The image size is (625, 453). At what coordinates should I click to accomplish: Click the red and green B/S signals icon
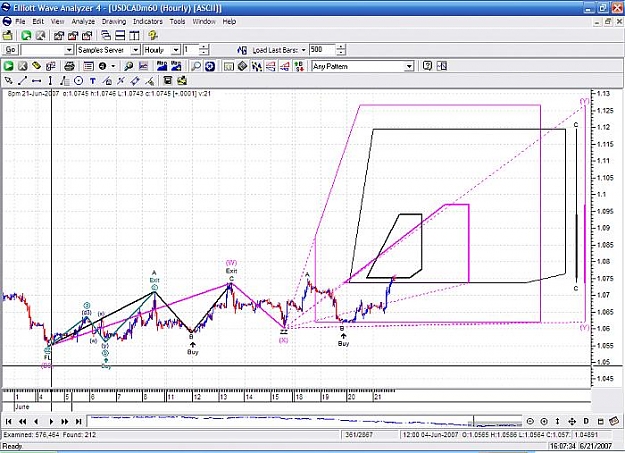[299, 66]
